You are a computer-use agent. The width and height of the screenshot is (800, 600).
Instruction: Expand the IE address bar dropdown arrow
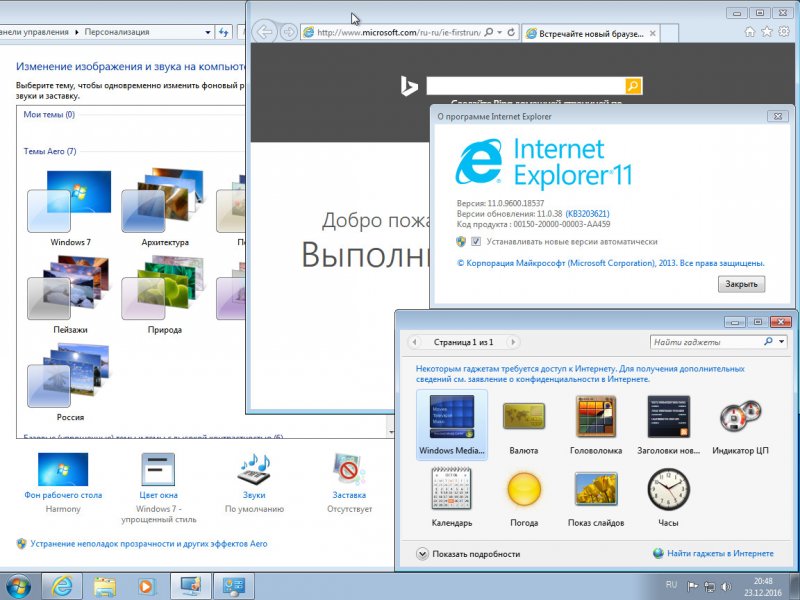(x=500, y=32)
